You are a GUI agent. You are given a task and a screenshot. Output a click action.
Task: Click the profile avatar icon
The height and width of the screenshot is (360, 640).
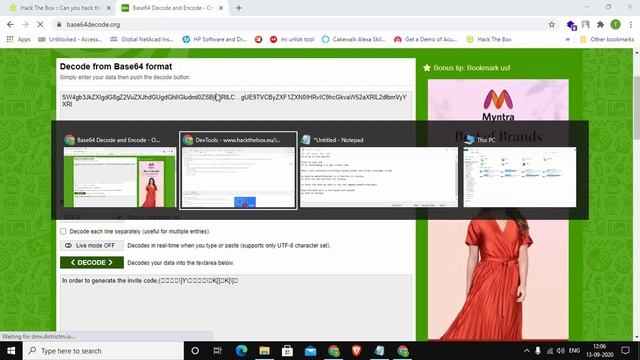[616, 24]
